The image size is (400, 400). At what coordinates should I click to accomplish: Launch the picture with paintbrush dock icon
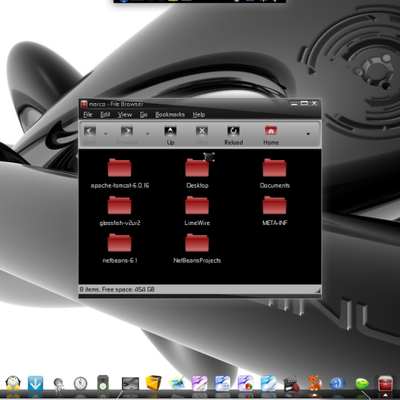[x=177, y=383]
